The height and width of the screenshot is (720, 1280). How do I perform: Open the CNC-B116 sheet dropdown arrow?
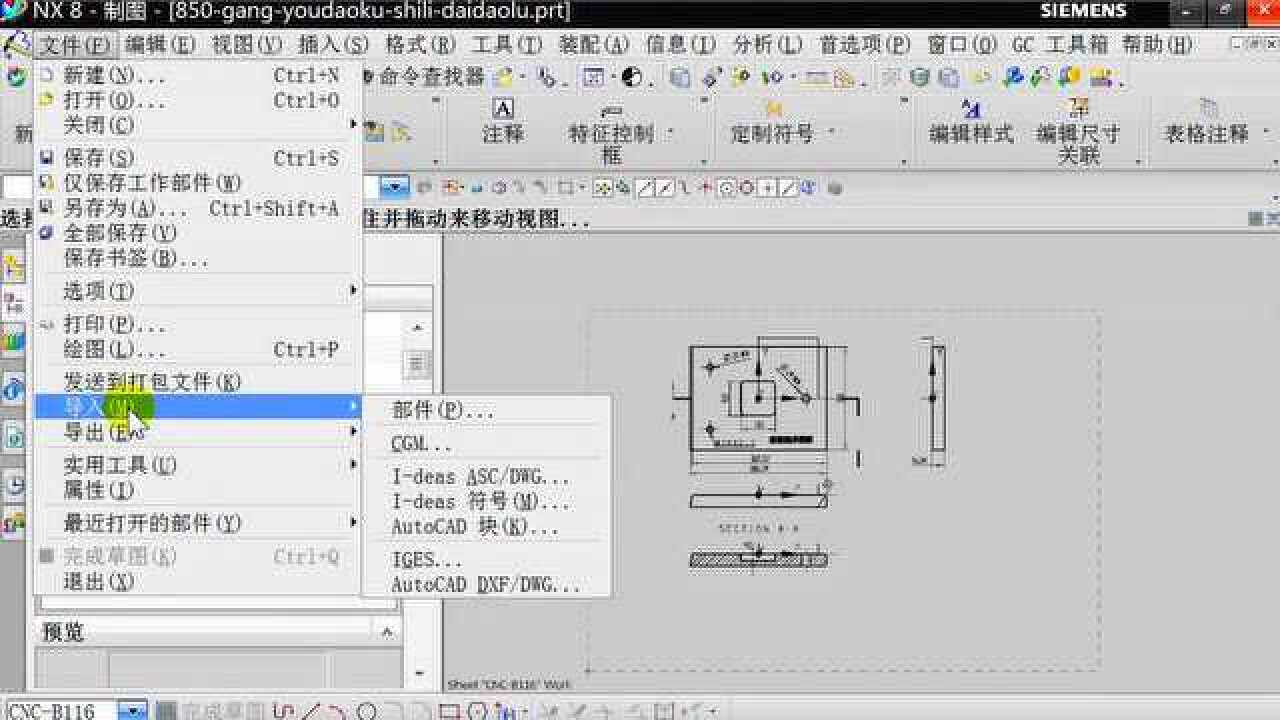[132, 711]
